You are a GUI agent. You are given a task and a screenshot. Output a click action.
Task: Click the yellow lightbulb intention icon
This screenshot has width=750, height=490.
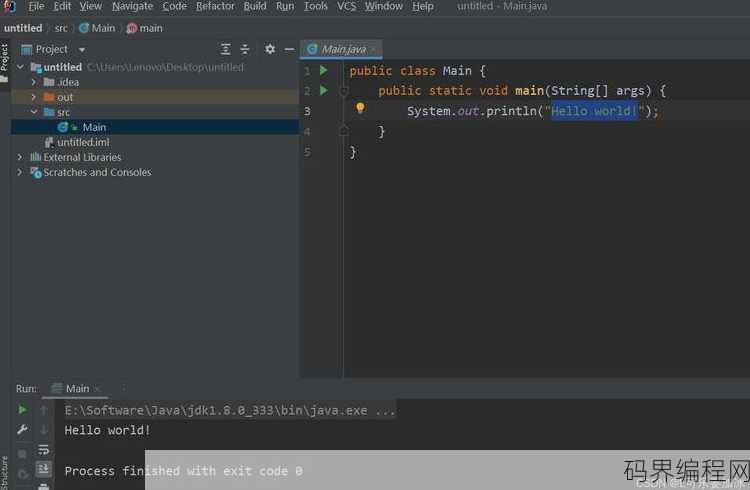pyautogui.click(x=360, y=108)
